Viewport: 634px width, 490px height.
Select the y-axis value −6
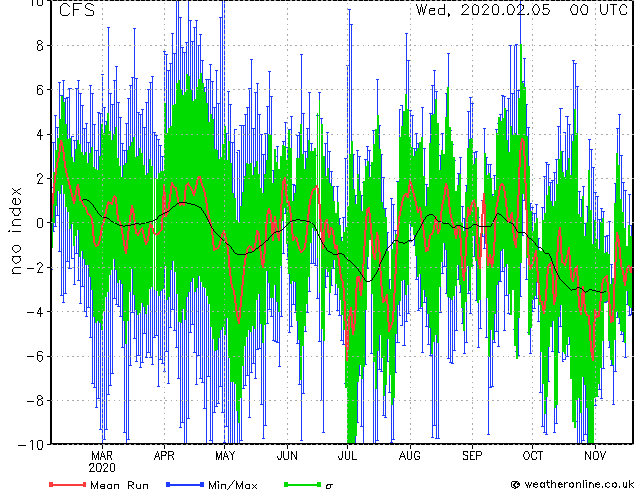(35, 356)
